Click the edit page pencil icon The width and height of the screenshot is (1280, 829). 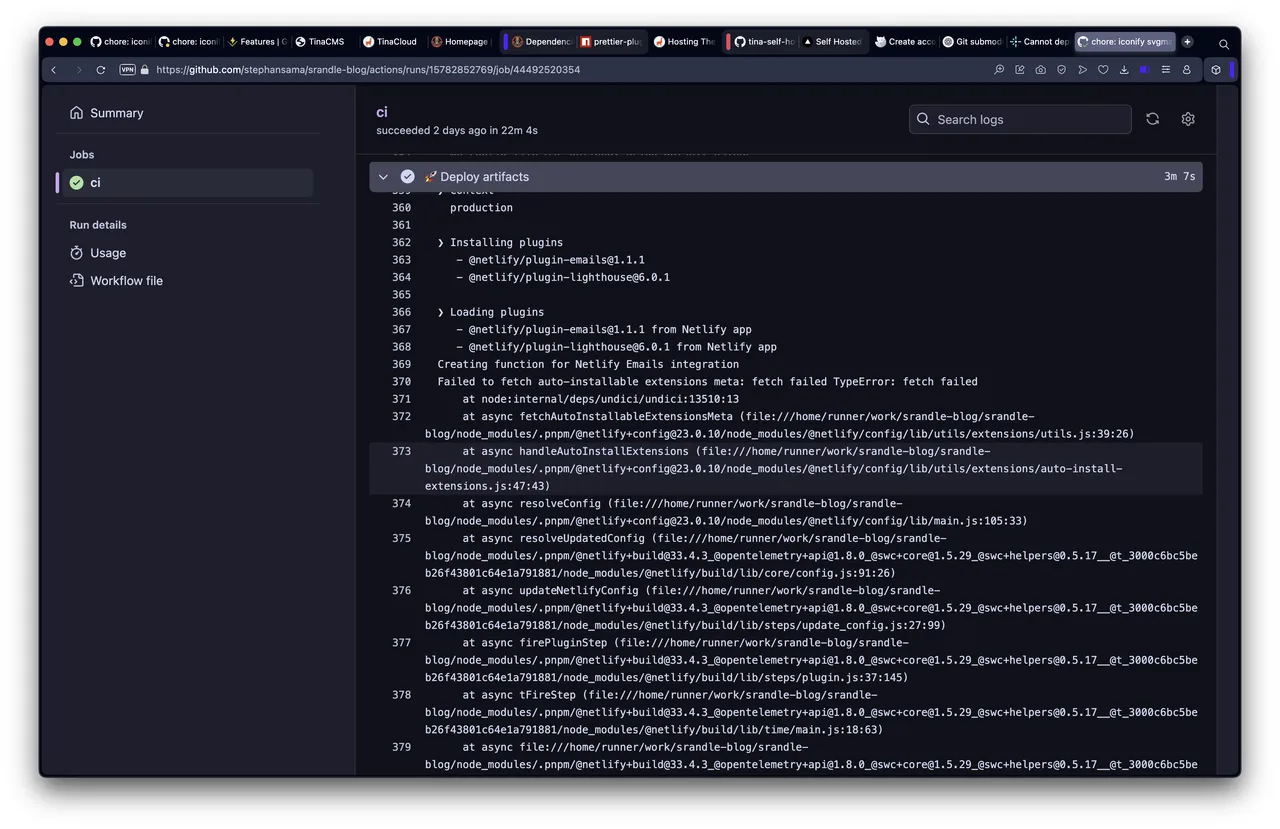[1020, 70]
